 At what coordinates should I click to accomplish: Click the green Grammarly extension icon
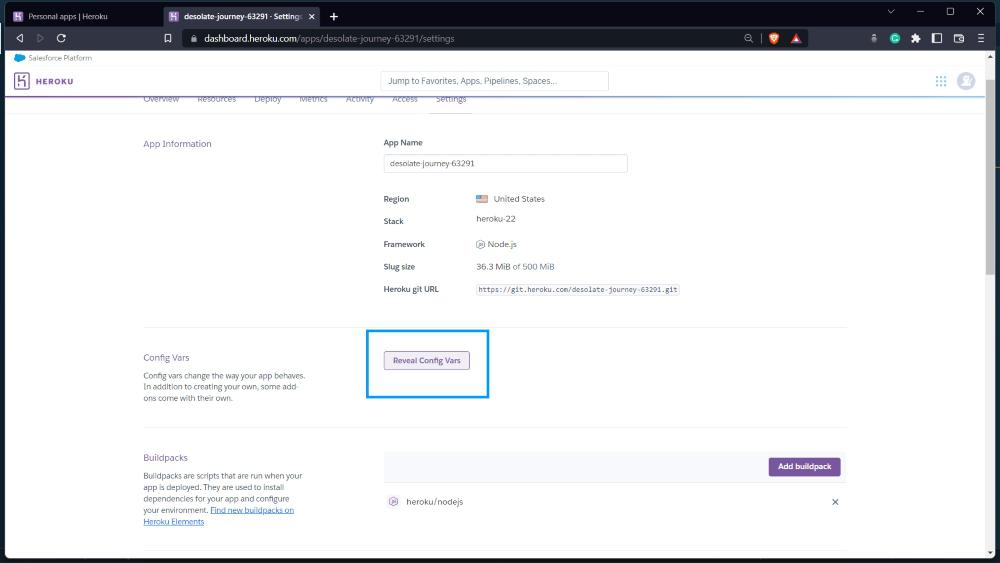(895, 38)
